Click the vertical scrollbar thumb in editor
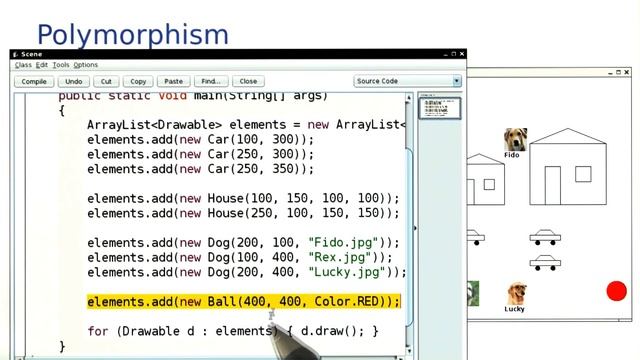 click(409, 237)
